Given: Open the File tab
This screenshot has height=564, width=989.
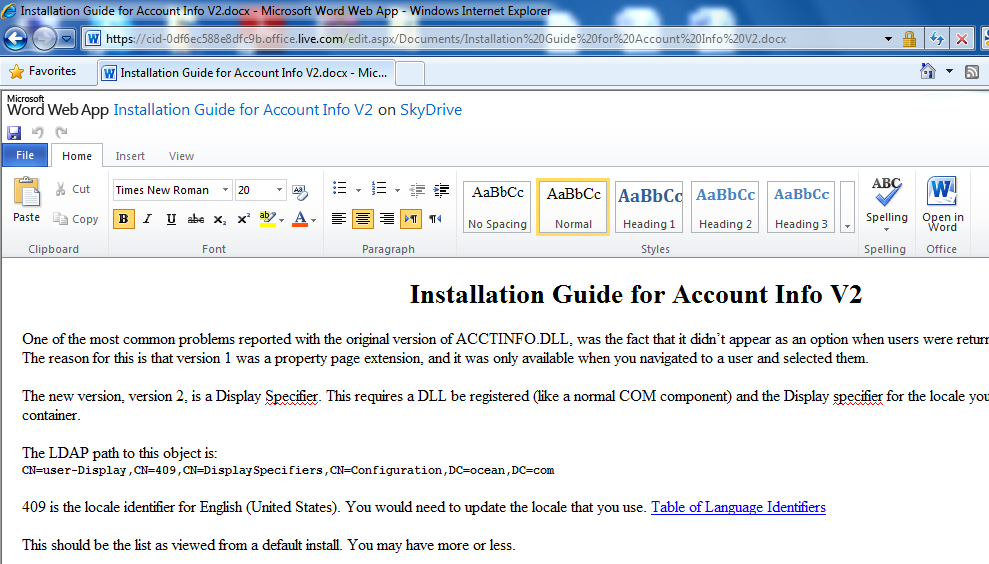Looking at the screenshot, I should point(25,155).
